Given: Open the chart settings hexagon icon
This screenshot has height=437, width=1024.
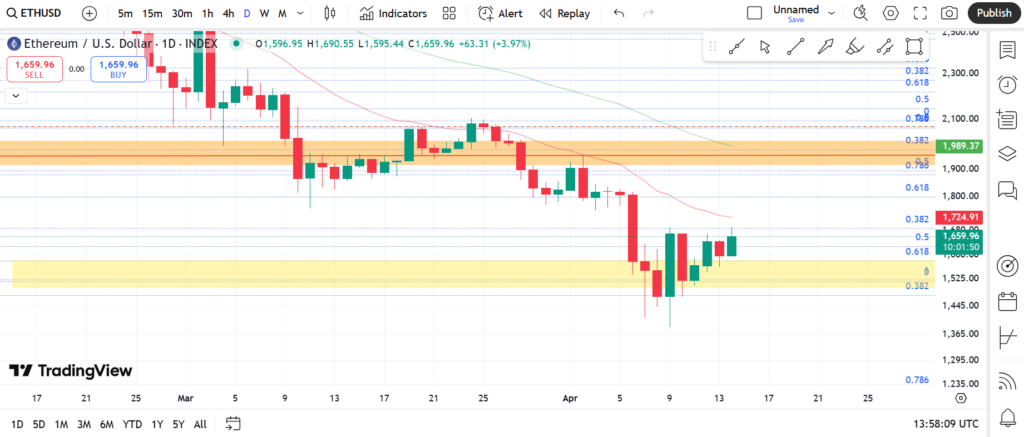Looking at the screenshot, I should tap(890, 13).
